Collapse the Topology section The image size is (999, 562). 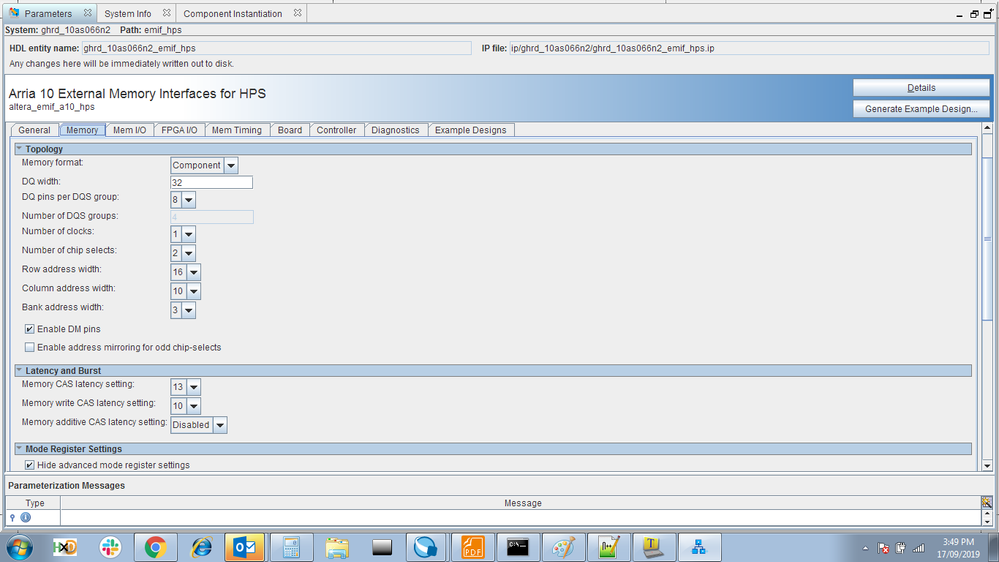point(19,148)
